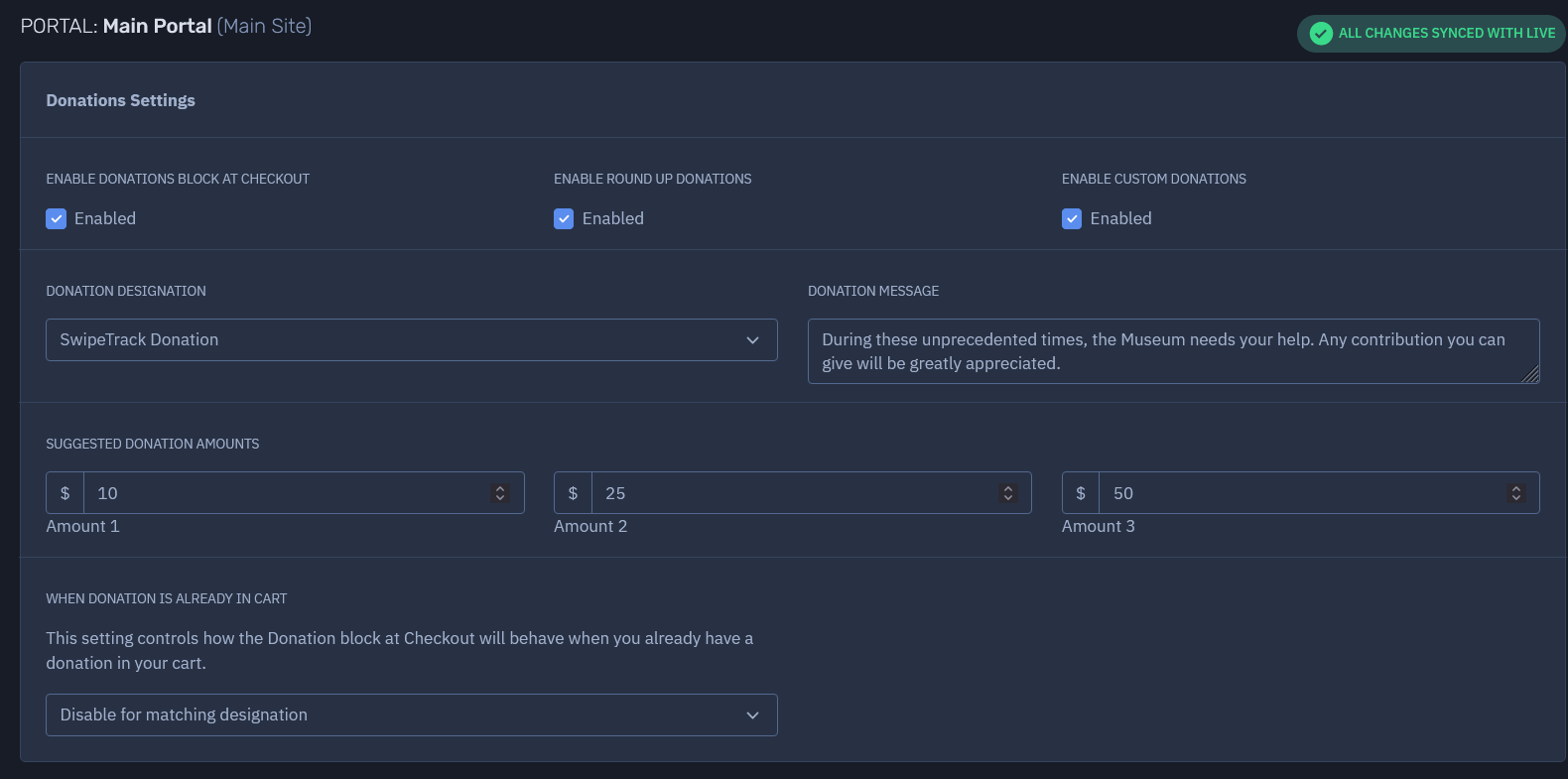This screenshot has width=1568, height=779.
Task: Click the Enabled label under Round Up Donations
Action: pos(613,218)
